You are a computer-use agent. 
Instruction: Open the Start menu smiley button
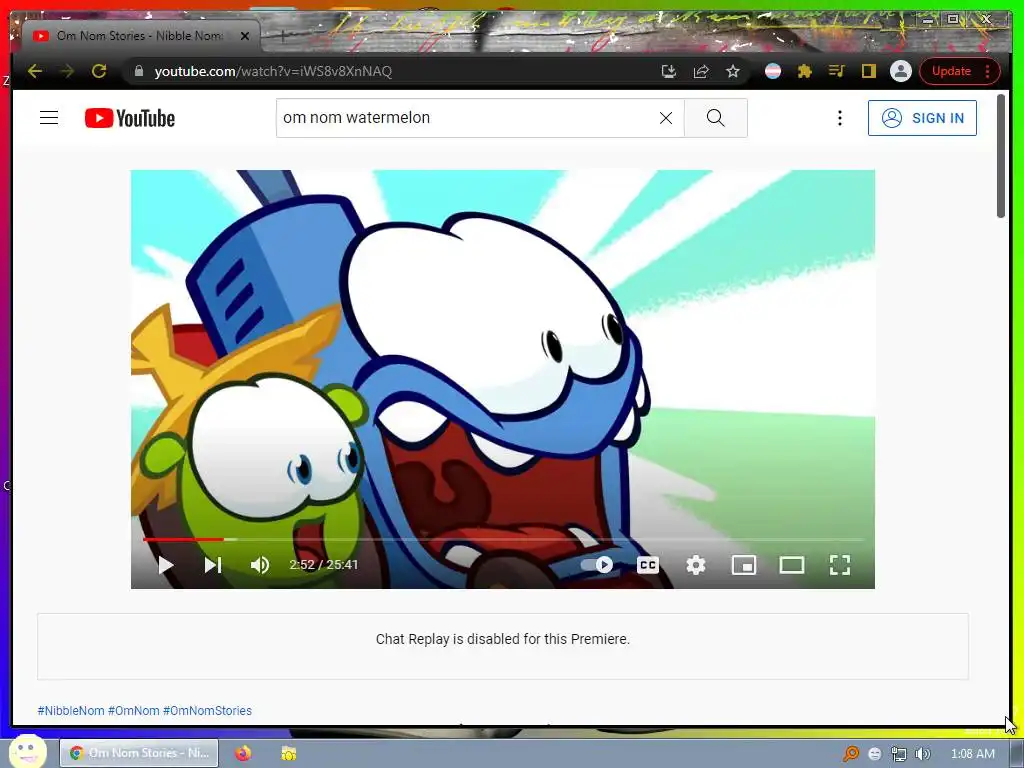[27, 752]
